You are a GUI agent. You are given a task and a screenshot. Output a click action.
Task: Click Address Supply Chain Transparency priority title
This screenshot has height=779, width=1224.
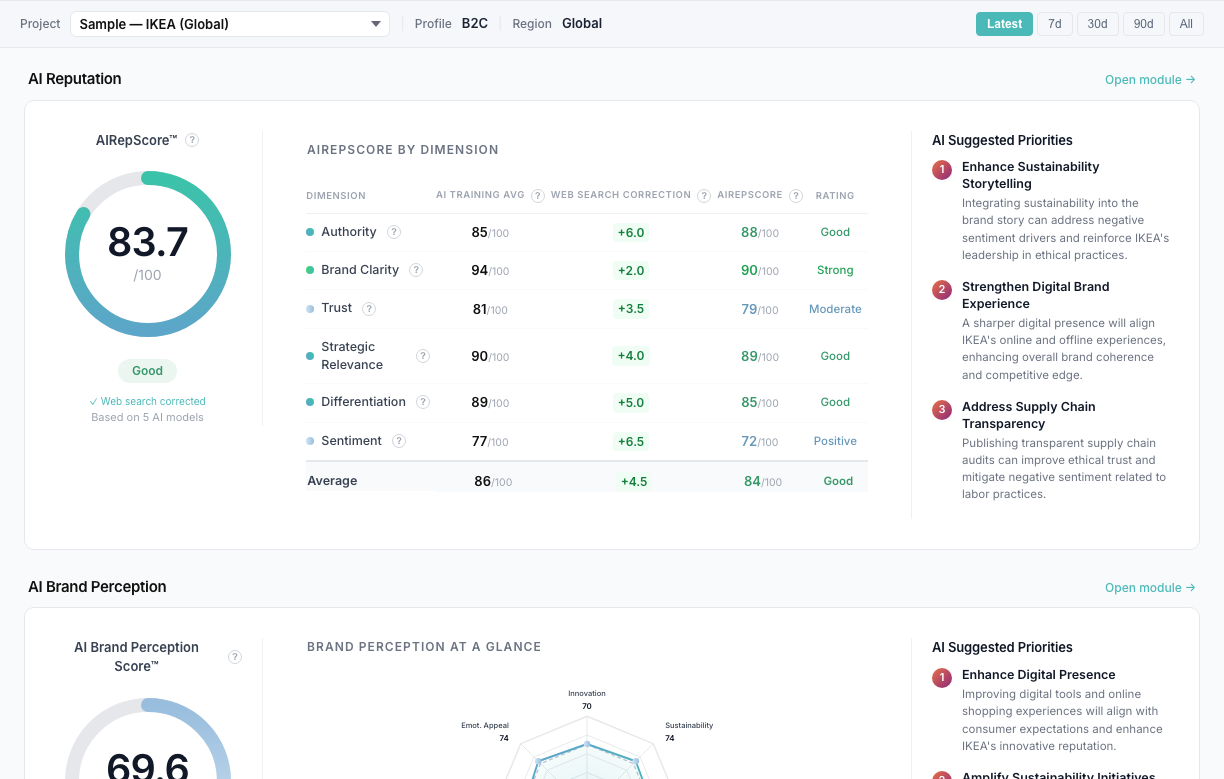tap(1029, 415)
